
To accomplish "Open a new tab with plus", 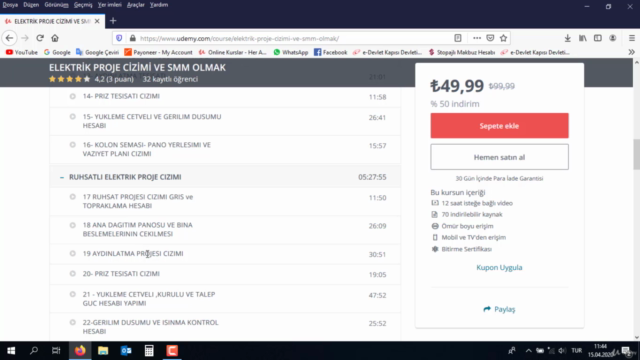I will (113, 21).
